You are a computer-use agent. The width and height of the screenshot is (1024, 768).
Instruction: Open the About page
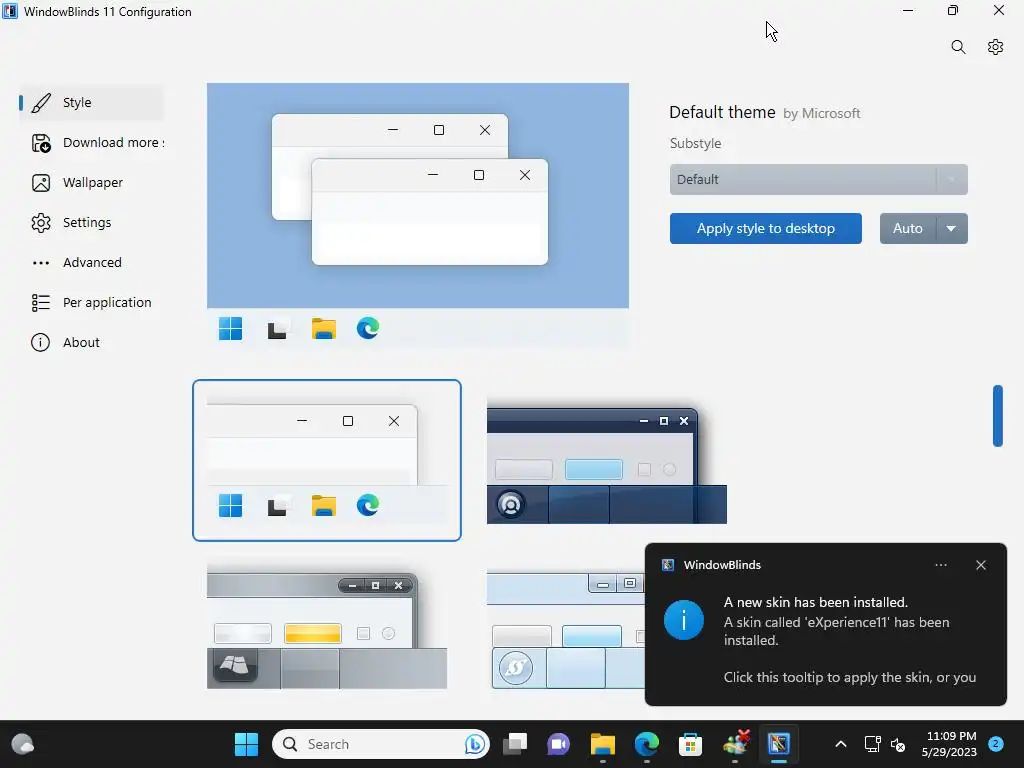click(x=91, y=342)
